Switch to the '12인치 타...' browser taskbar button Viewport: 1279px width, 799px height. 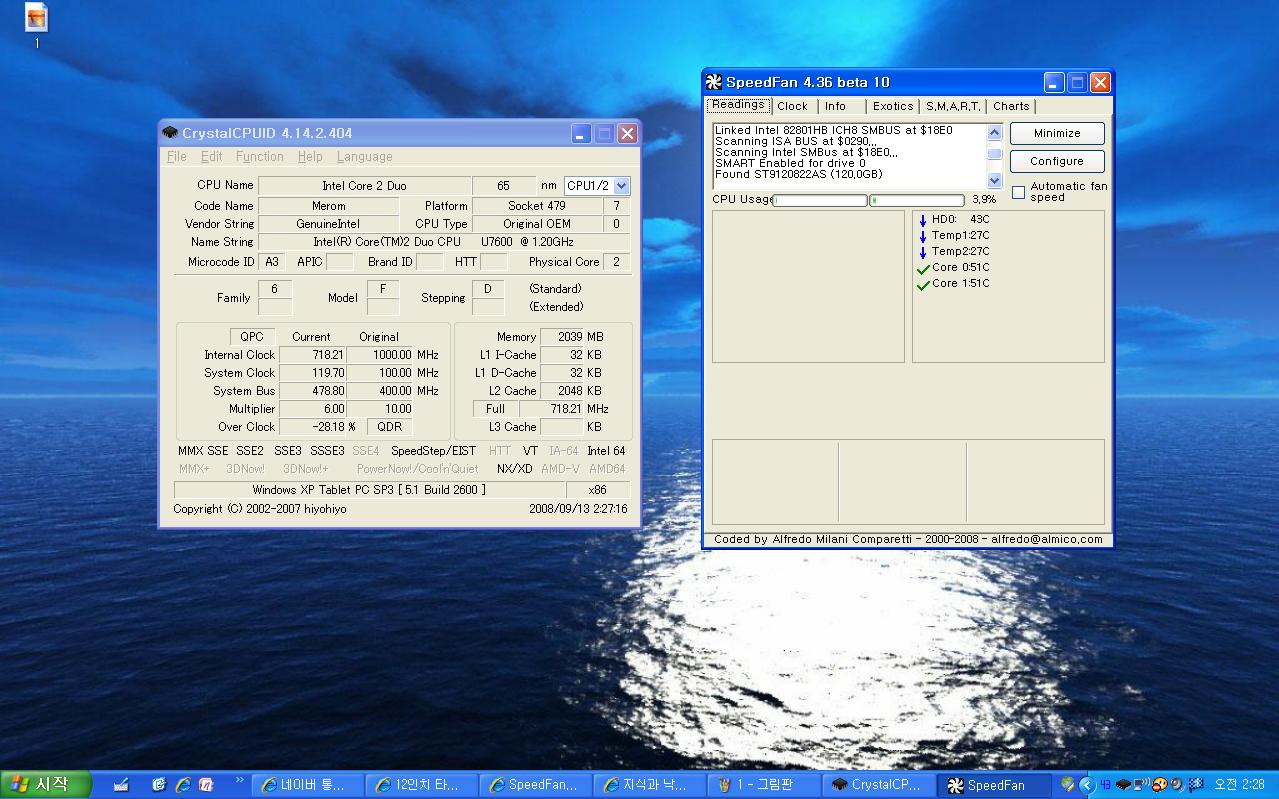point(423,786)
